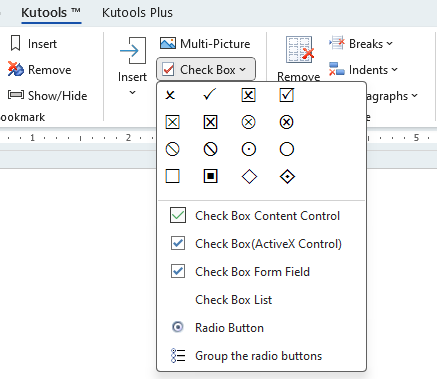The image size is (437, 379).
Task: Insert the plain X mark symbol
Action: point(170,95)
